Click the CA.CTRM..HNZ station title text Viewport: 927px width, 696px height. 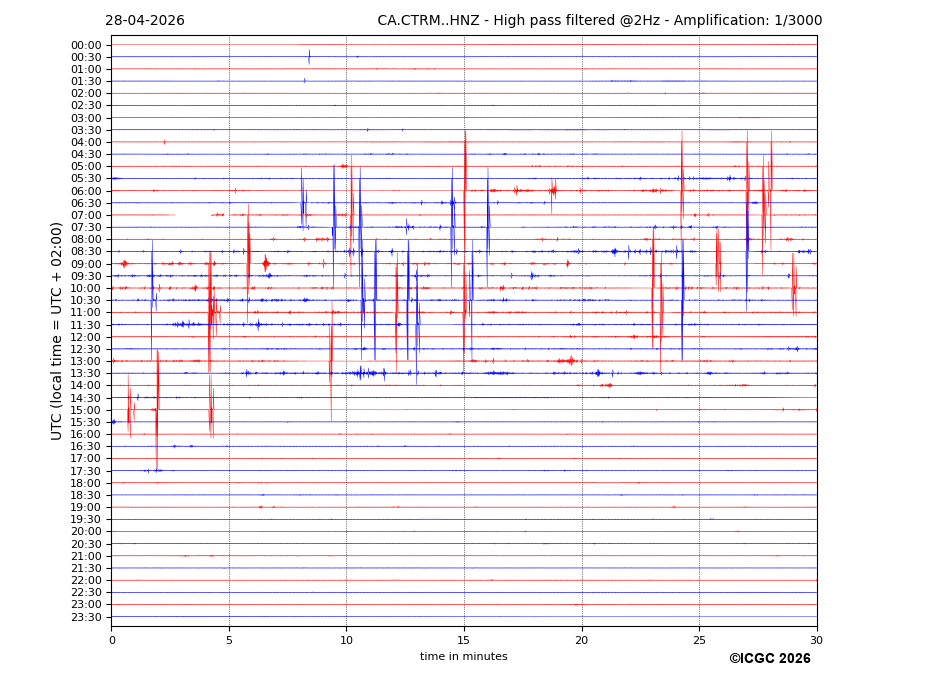(x=428, y=21)
